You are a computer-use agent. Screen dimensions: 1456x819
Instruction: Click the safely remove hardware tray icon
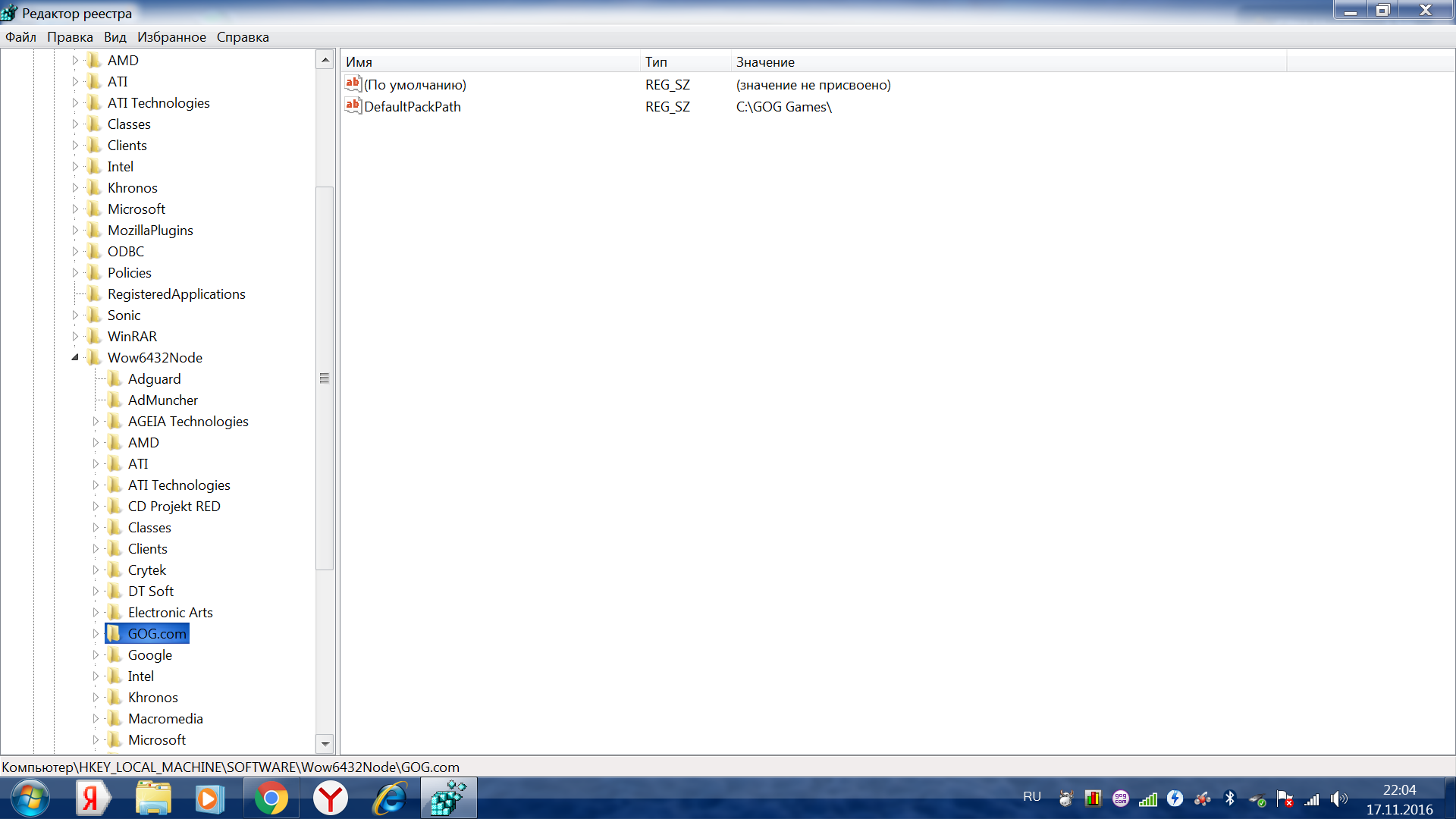1257,799
